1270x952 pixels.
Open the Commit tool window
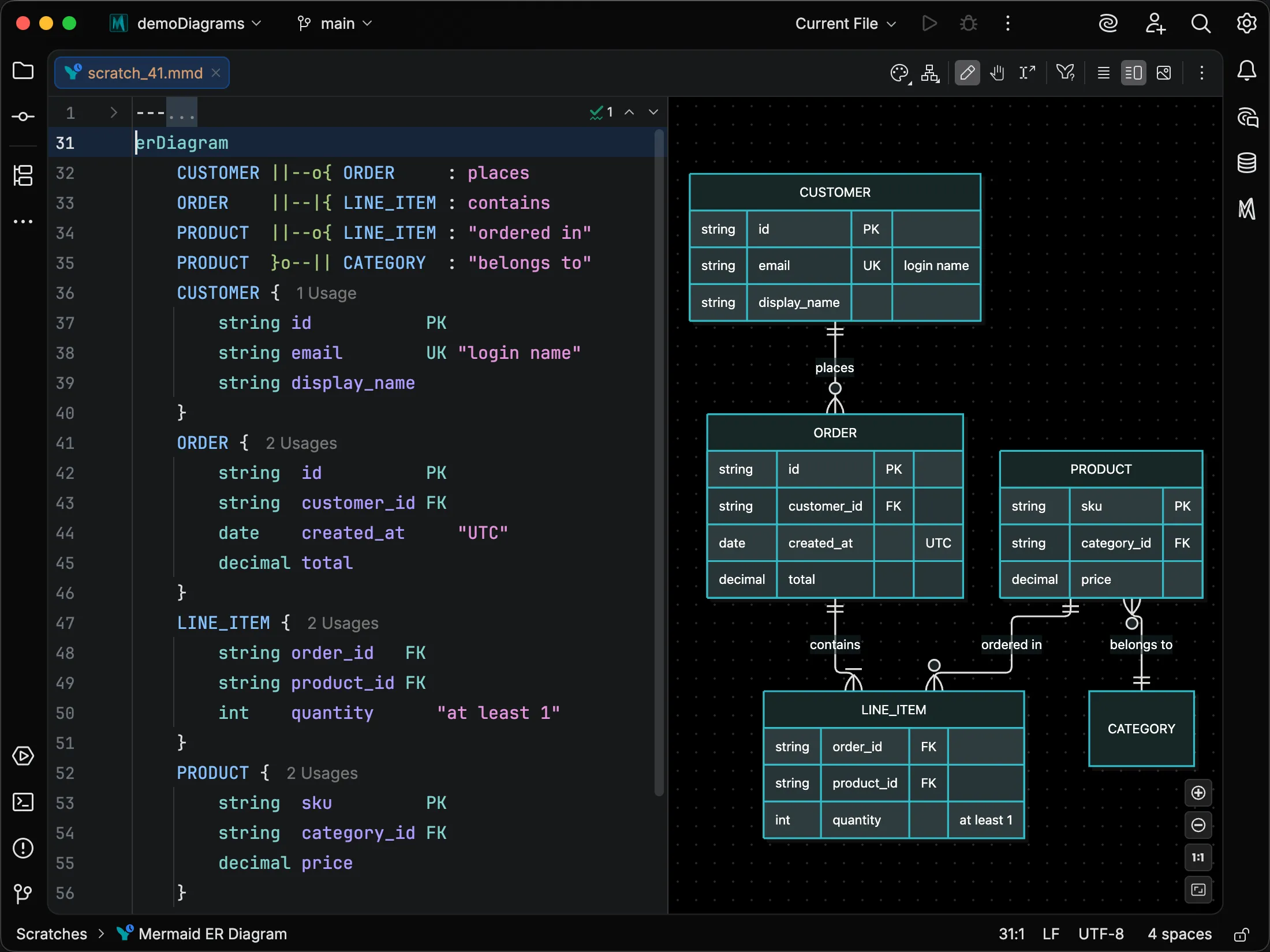pyautogui.click(x=23, y=117)
